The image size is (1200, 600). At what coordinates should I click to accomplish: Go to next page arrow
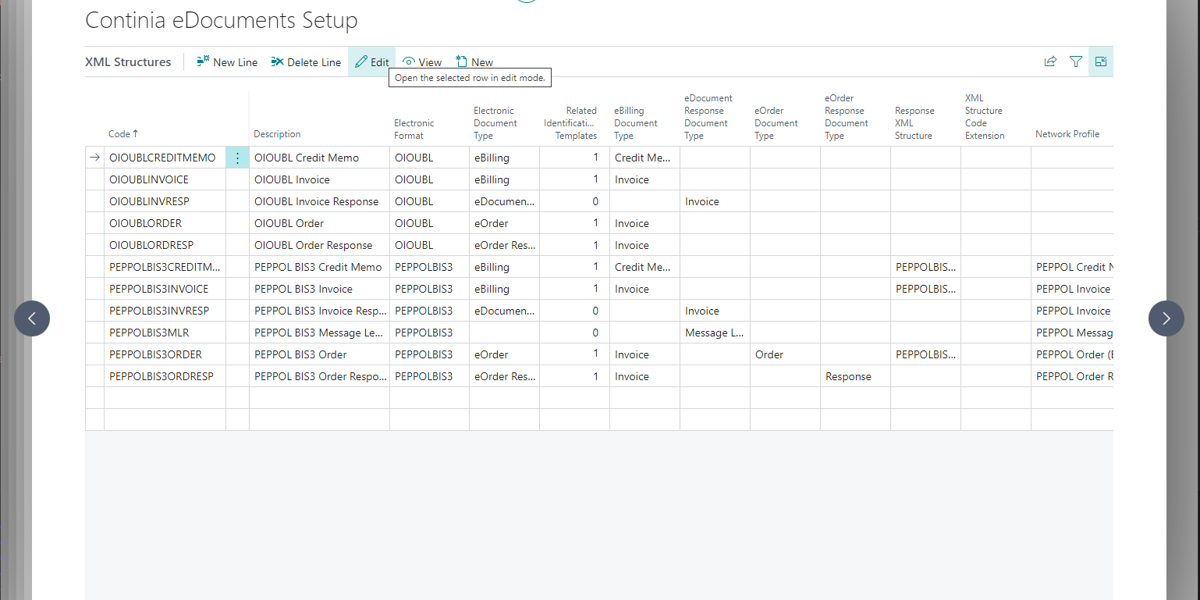[1166, 319]
